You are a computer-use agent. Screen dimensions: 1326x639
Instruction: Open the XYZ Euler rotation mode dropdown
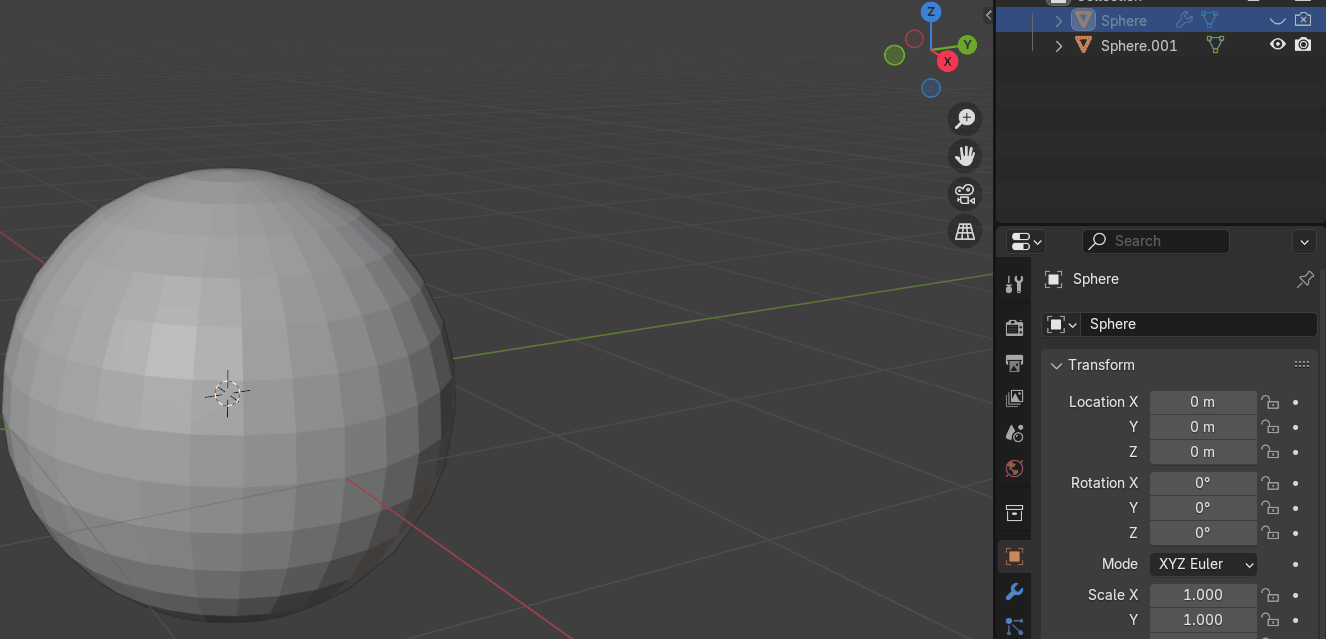click(1203, 564)
